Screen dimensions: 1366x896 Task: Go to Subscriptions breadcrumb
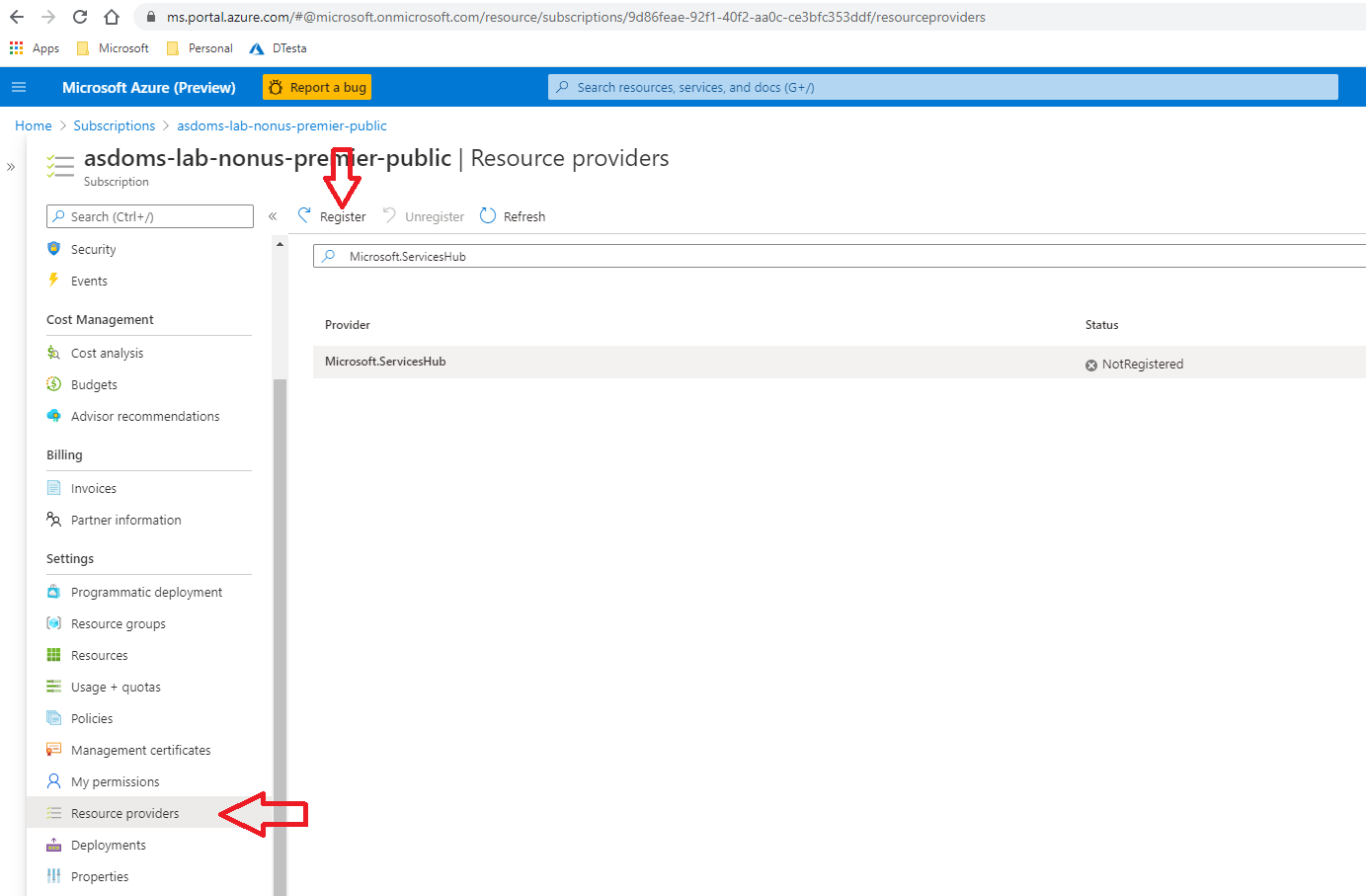pos(115,125)
